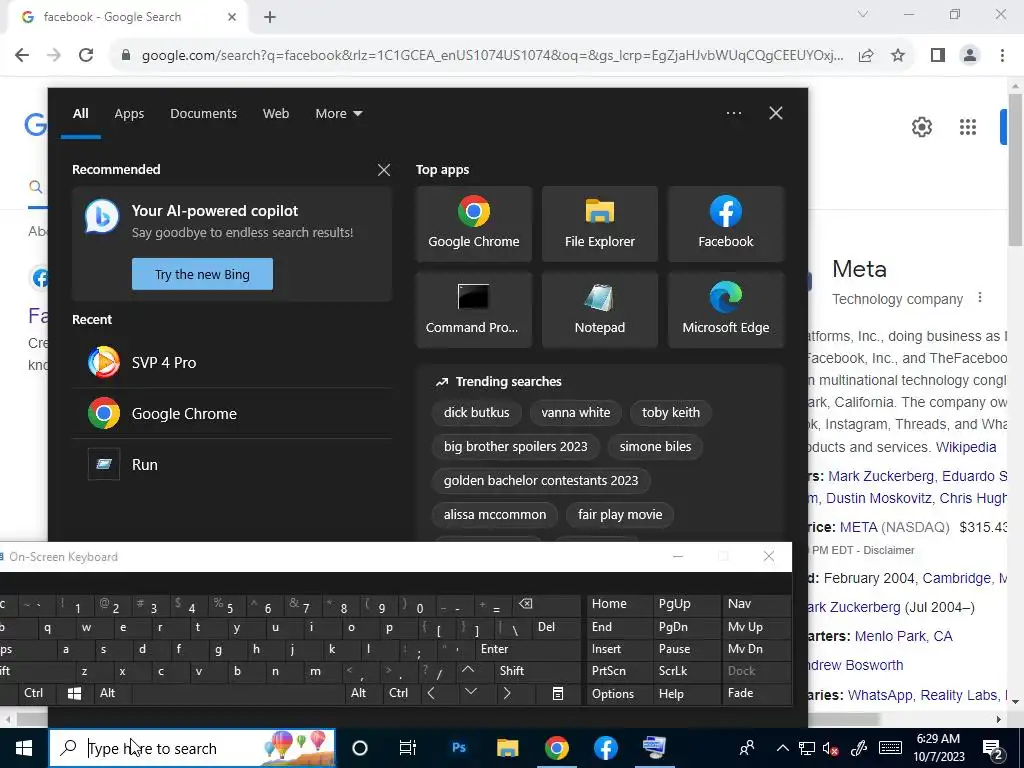Expand the More filter dropdown

tap(338, 114)
